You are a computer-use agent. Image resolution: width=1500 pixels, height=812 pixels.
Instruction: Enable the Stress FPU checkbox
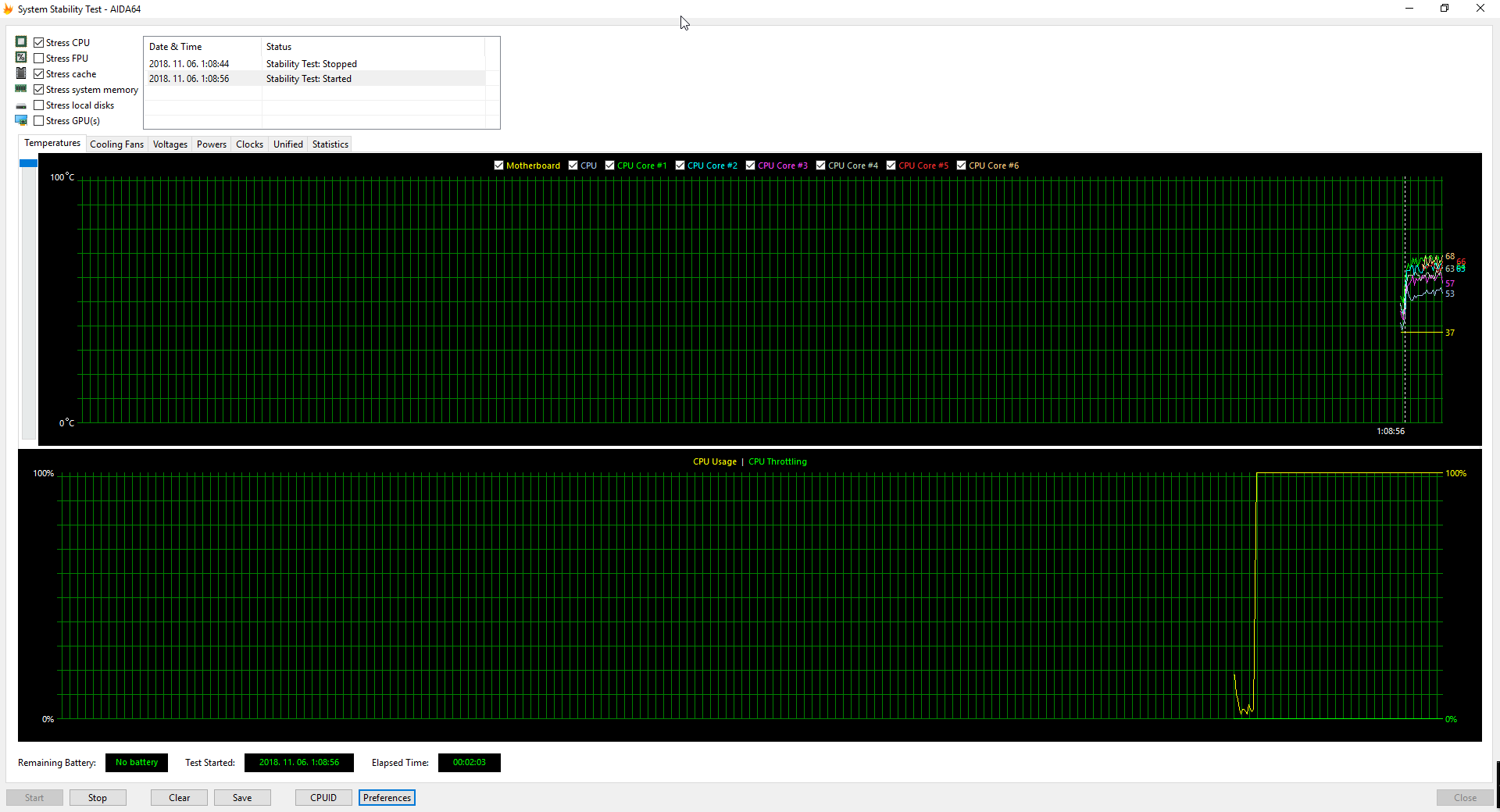pos(39,59)
